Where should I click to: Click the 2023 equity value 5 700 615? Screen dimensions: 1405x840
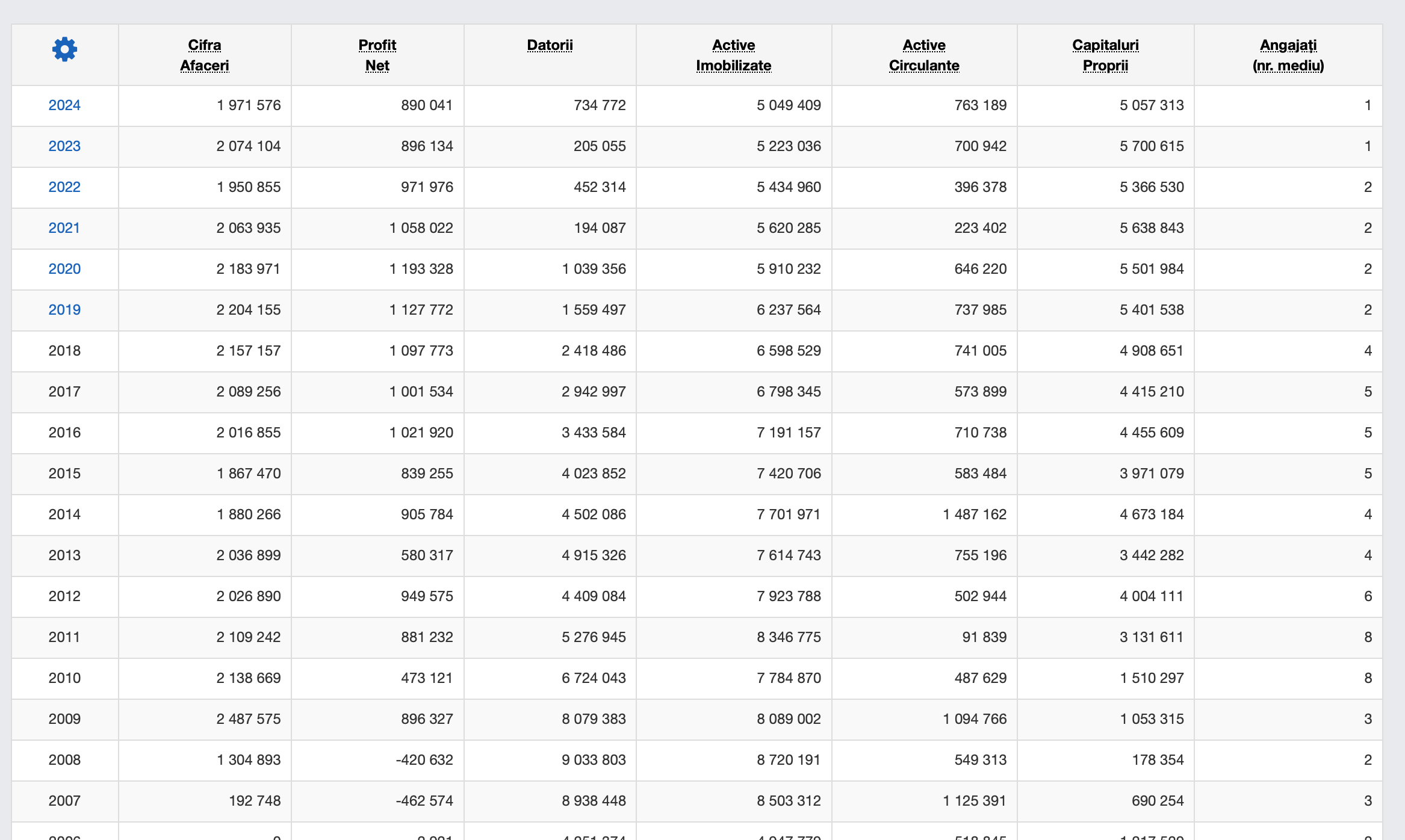1152,146
